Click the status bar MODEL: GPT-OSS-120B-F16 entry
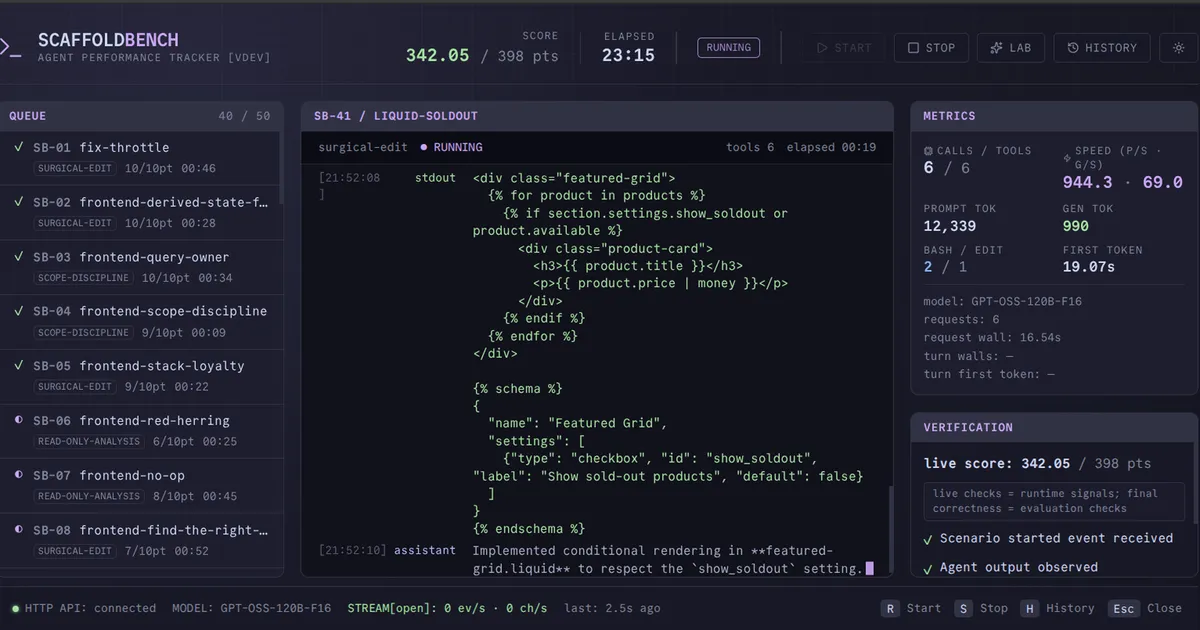The image size is (1200, 630). 251,608
